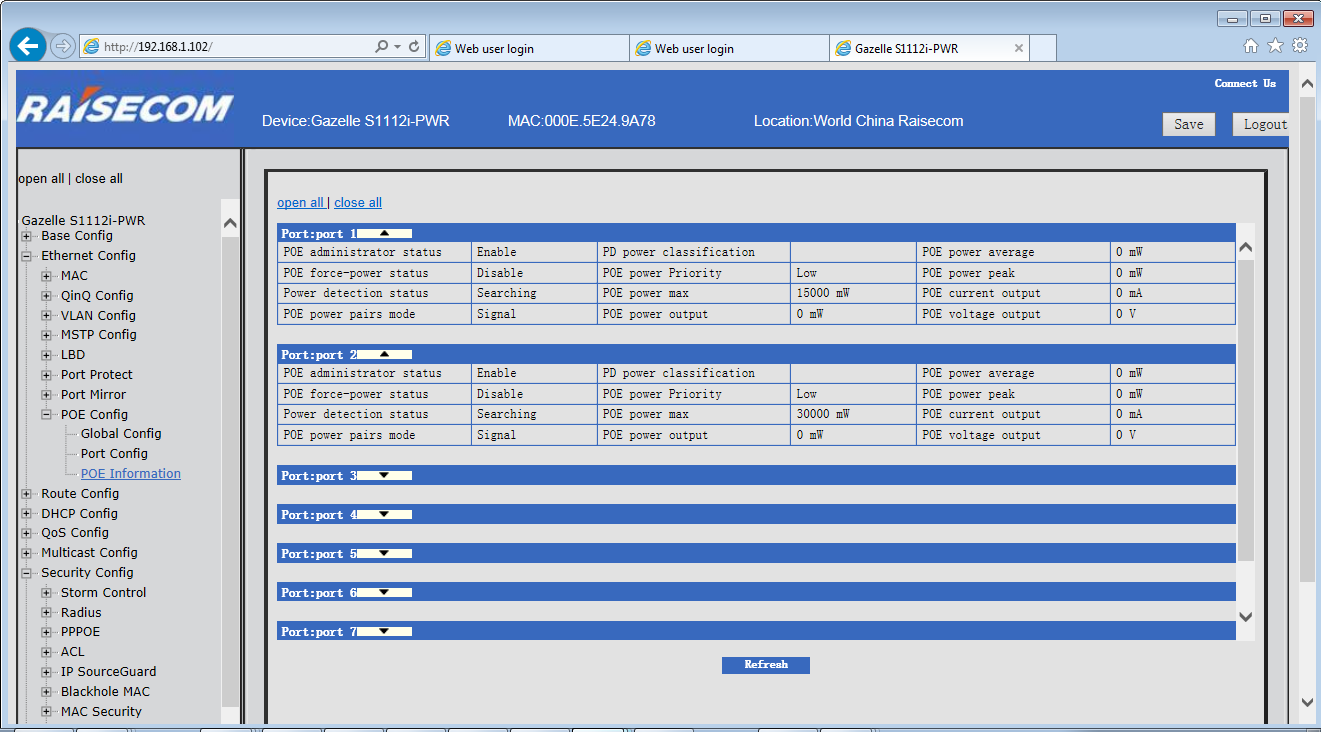Viewport: 1321px width, 732px height.
Task: Click port list scrollbar down arrow
Action: tap(1245, 617)
